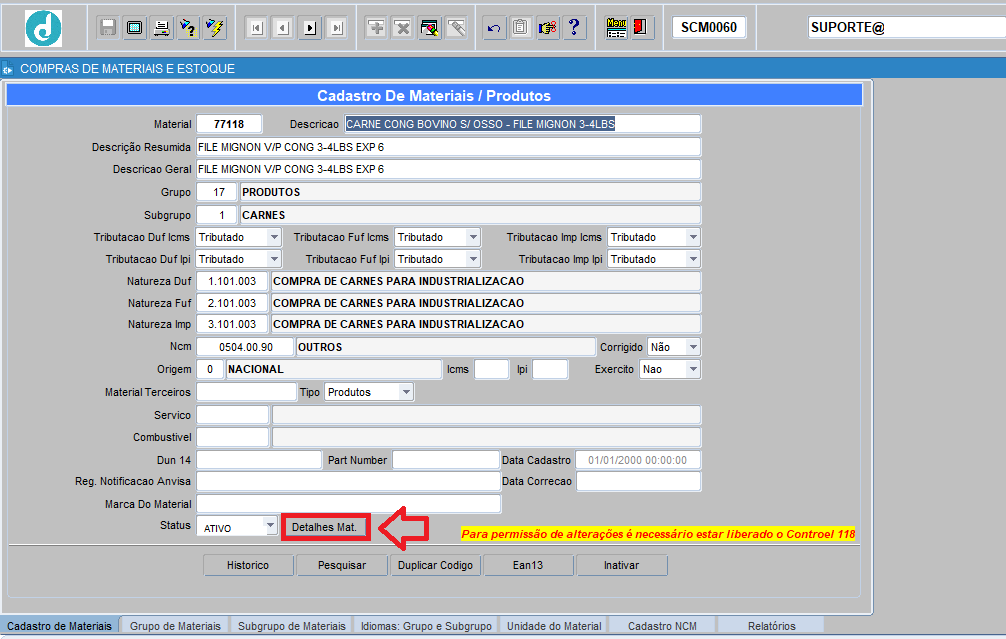Open Tributacao Fuf Ipi dropdown

473,259
